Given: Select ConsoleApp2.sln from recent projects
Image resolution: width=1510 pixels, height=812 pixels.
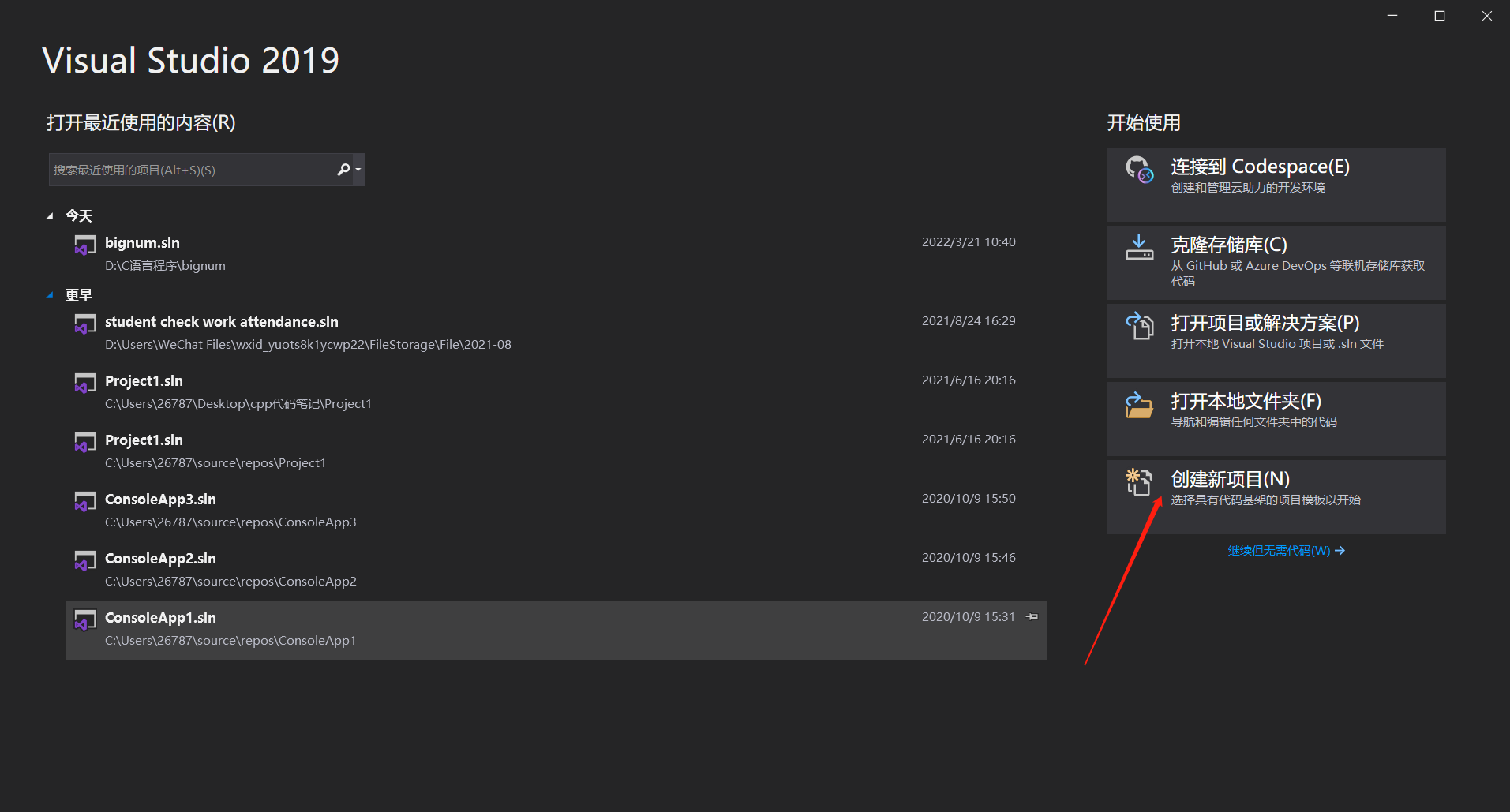Looking at the screenshot, I should click(160, 558).
